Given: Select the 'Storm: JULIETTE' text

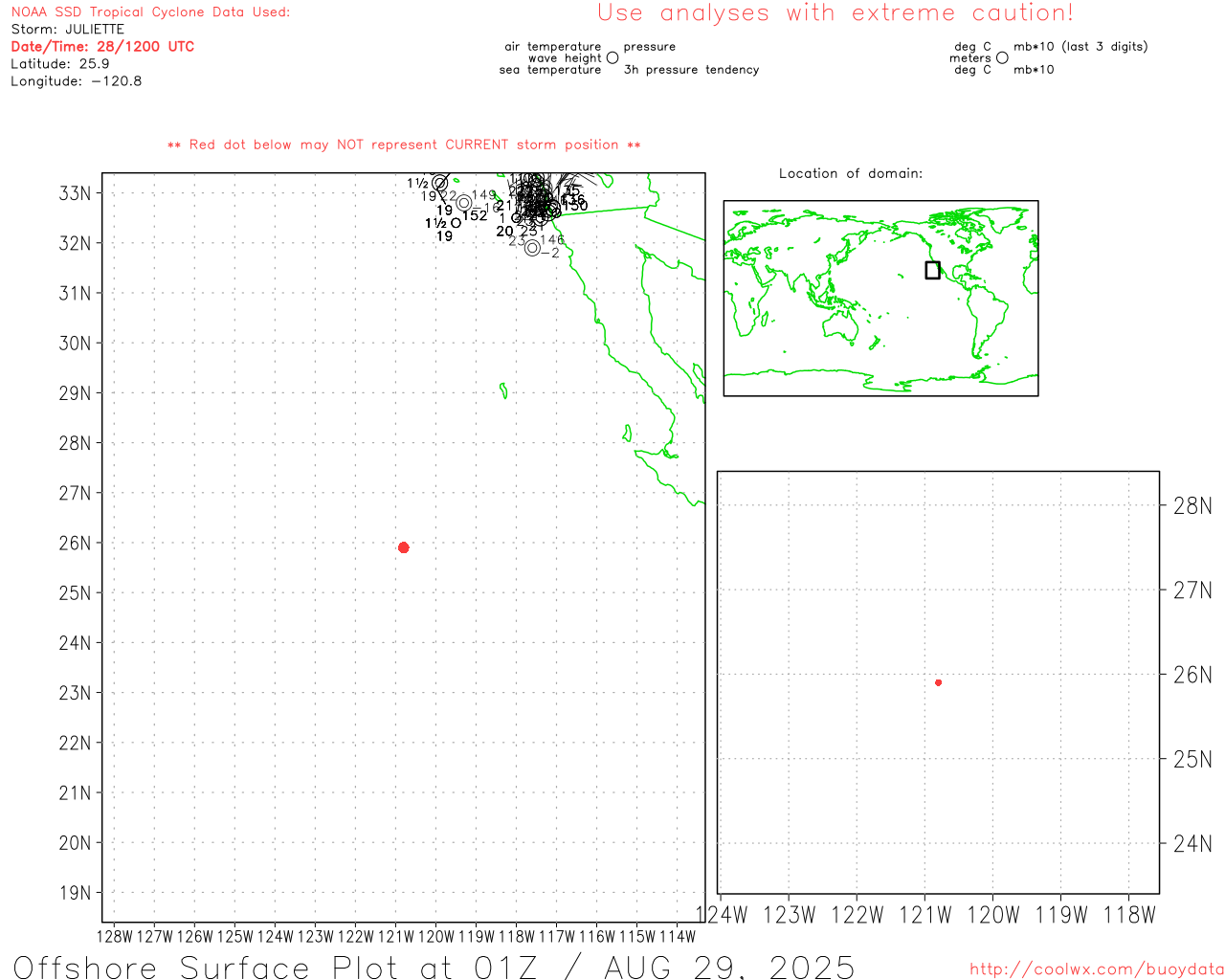Looking at the screenshot, I should (67, 30).
